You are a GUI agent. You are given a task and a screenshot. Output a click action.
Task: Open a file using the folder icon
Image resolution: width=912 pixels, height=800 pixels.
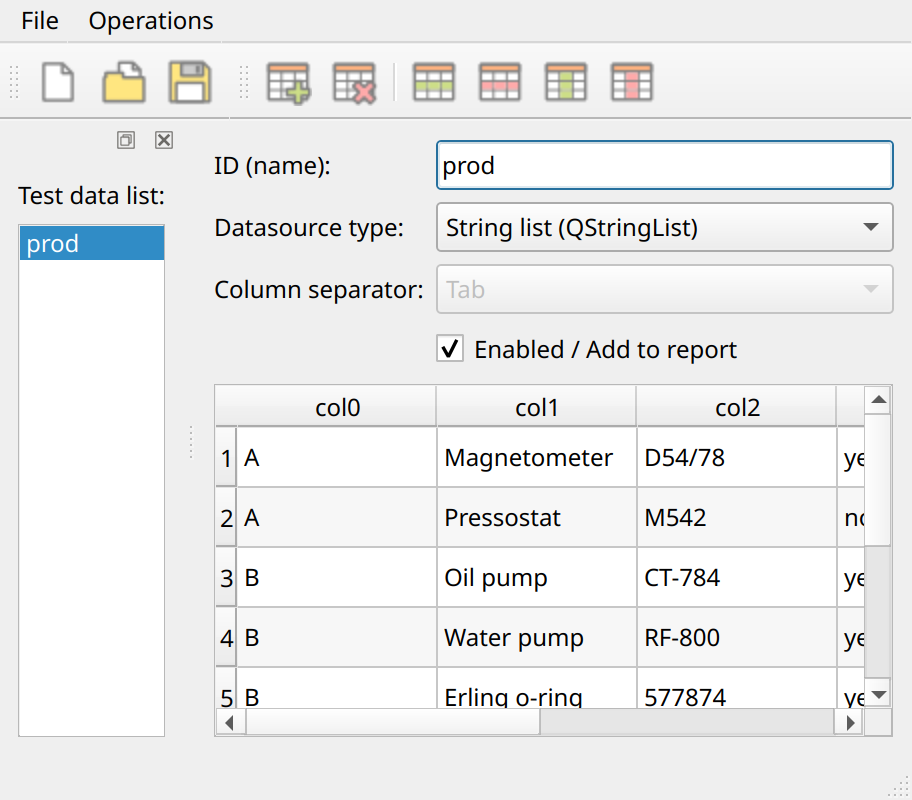pyautogui.click(x=124, y=83)
